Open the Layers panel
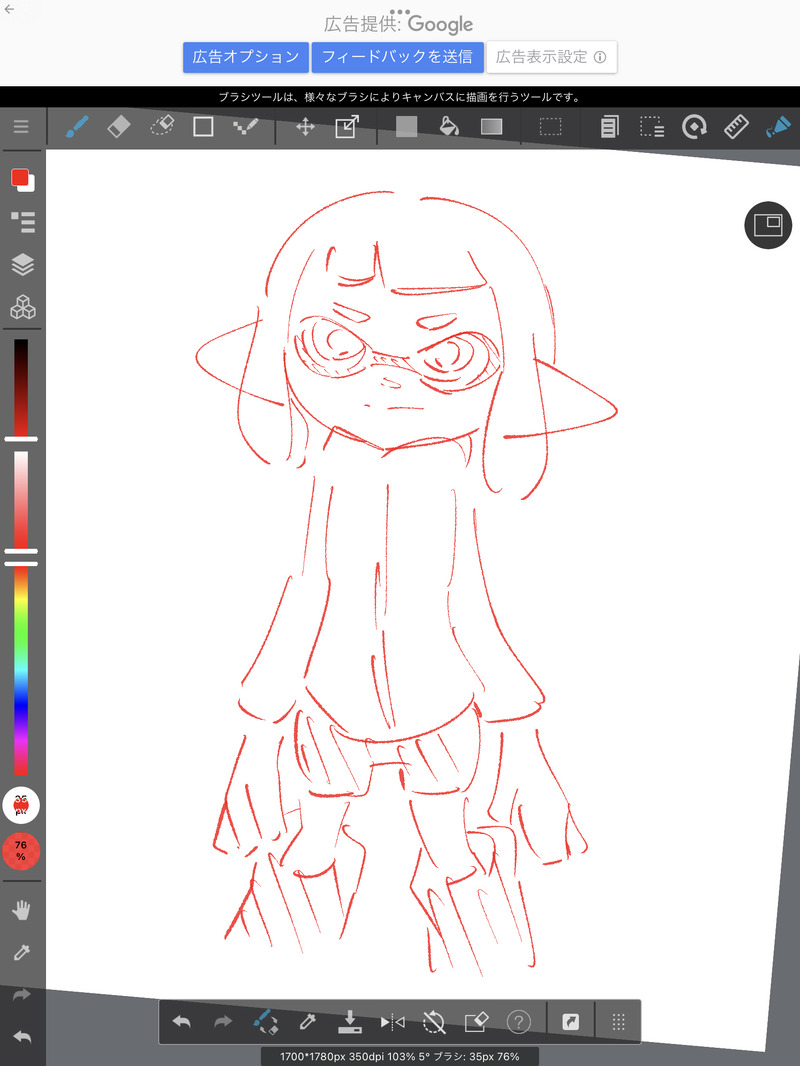The height and width of the screenshot is (1066, 800). [23, 264]
